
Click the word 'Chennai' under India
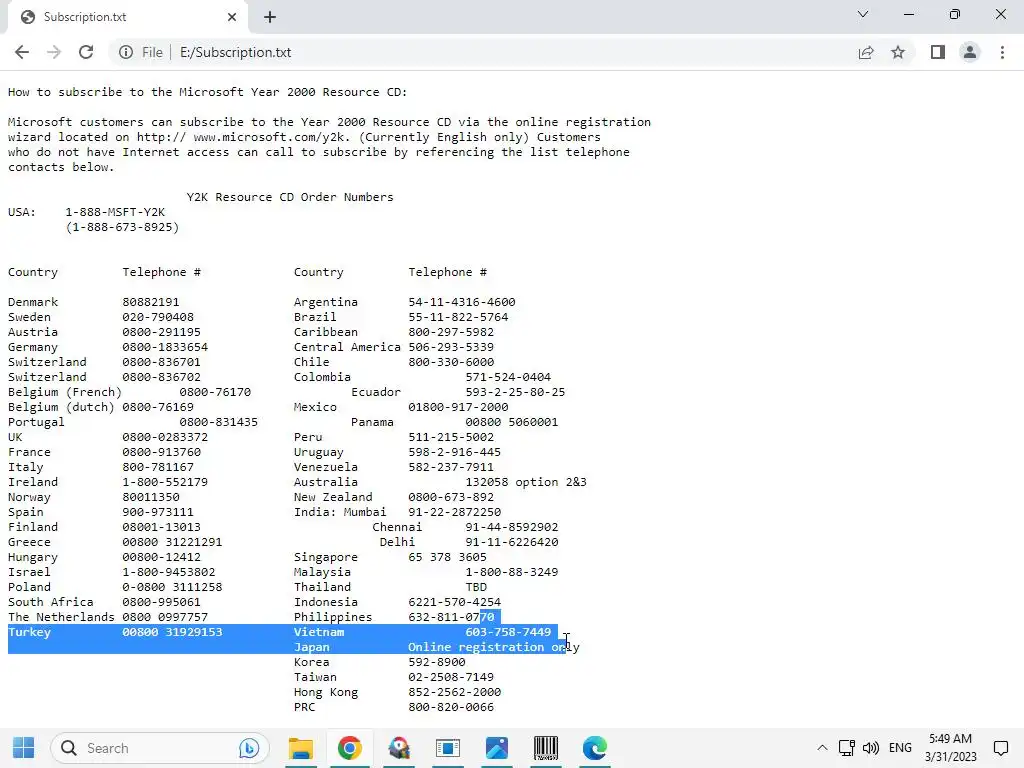coord(397,527)
